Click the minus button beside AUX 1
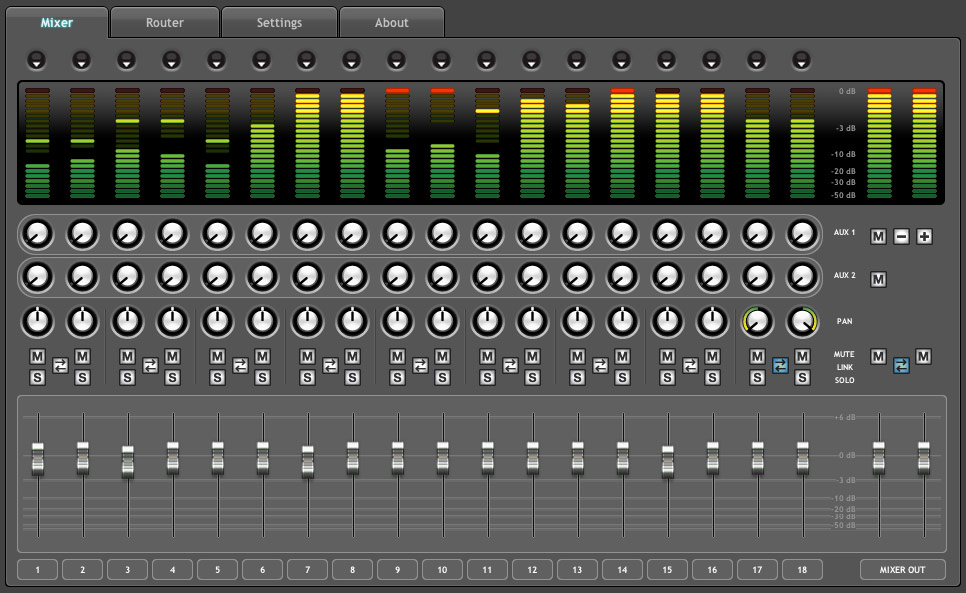This screenshot has width=966, height=593. click(x=901, y=237)
